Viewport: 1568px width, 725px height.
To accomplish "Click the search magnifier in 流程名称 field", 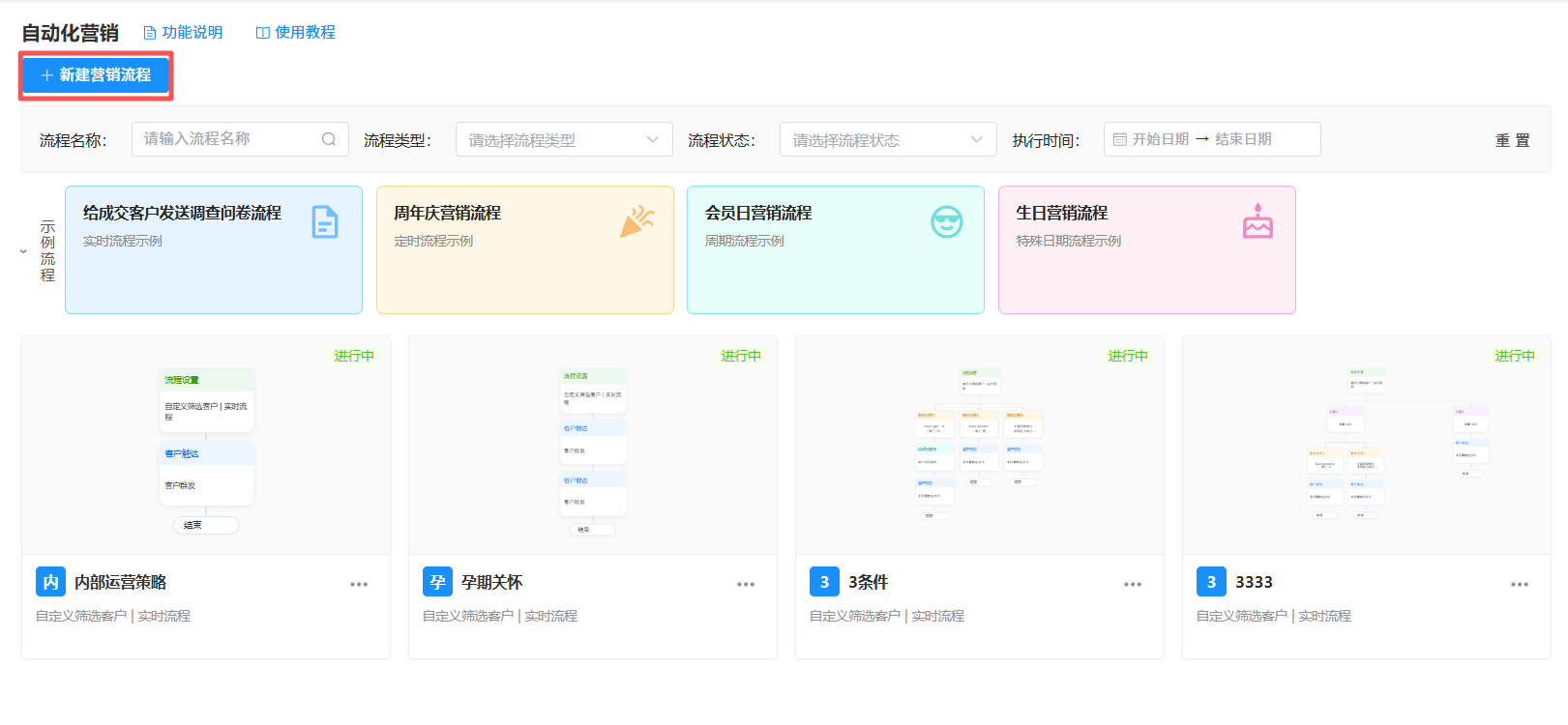I will click(329, 139).
